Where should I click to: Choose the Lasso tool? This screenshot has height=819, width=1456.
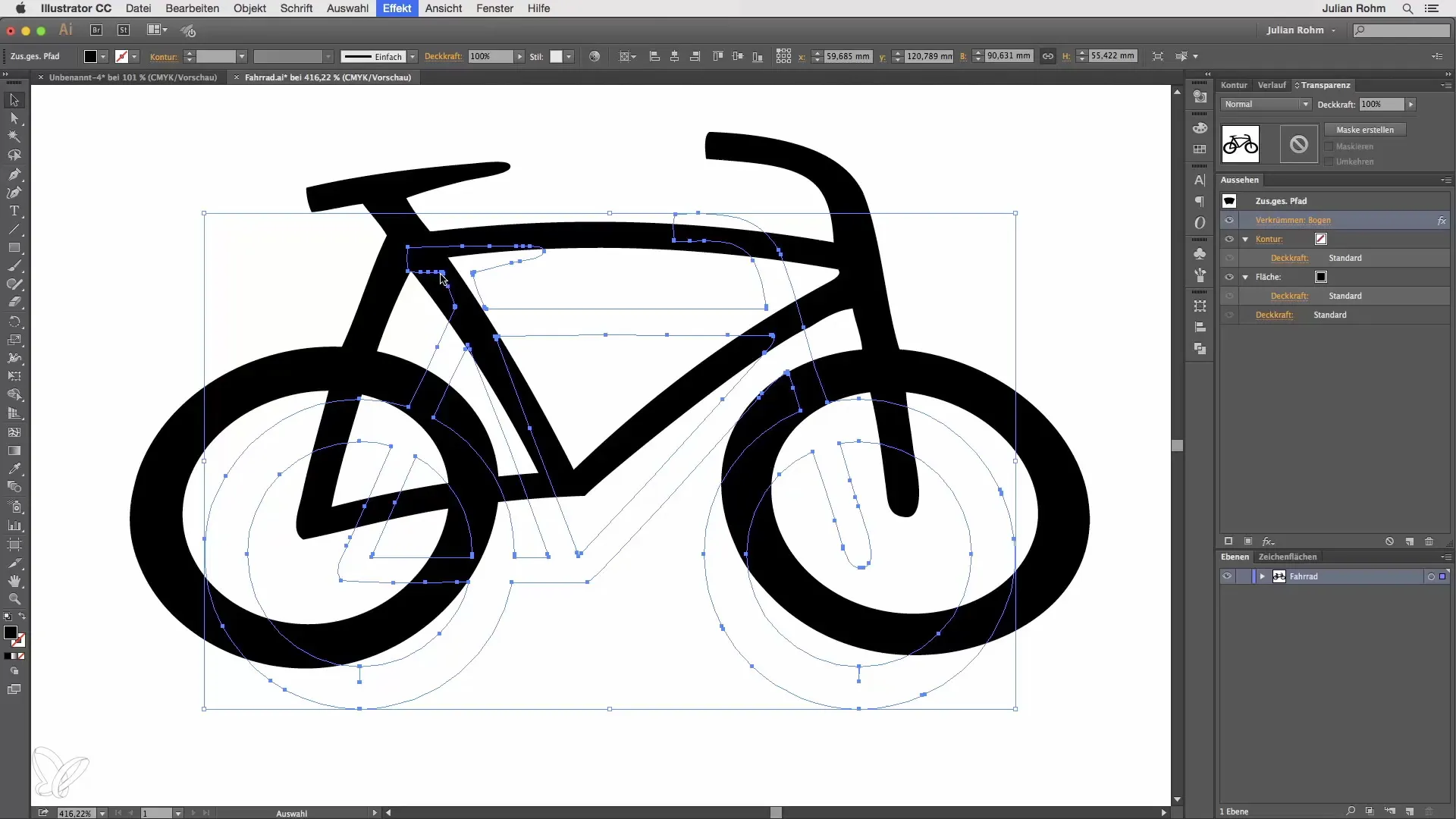click(14, 155)
